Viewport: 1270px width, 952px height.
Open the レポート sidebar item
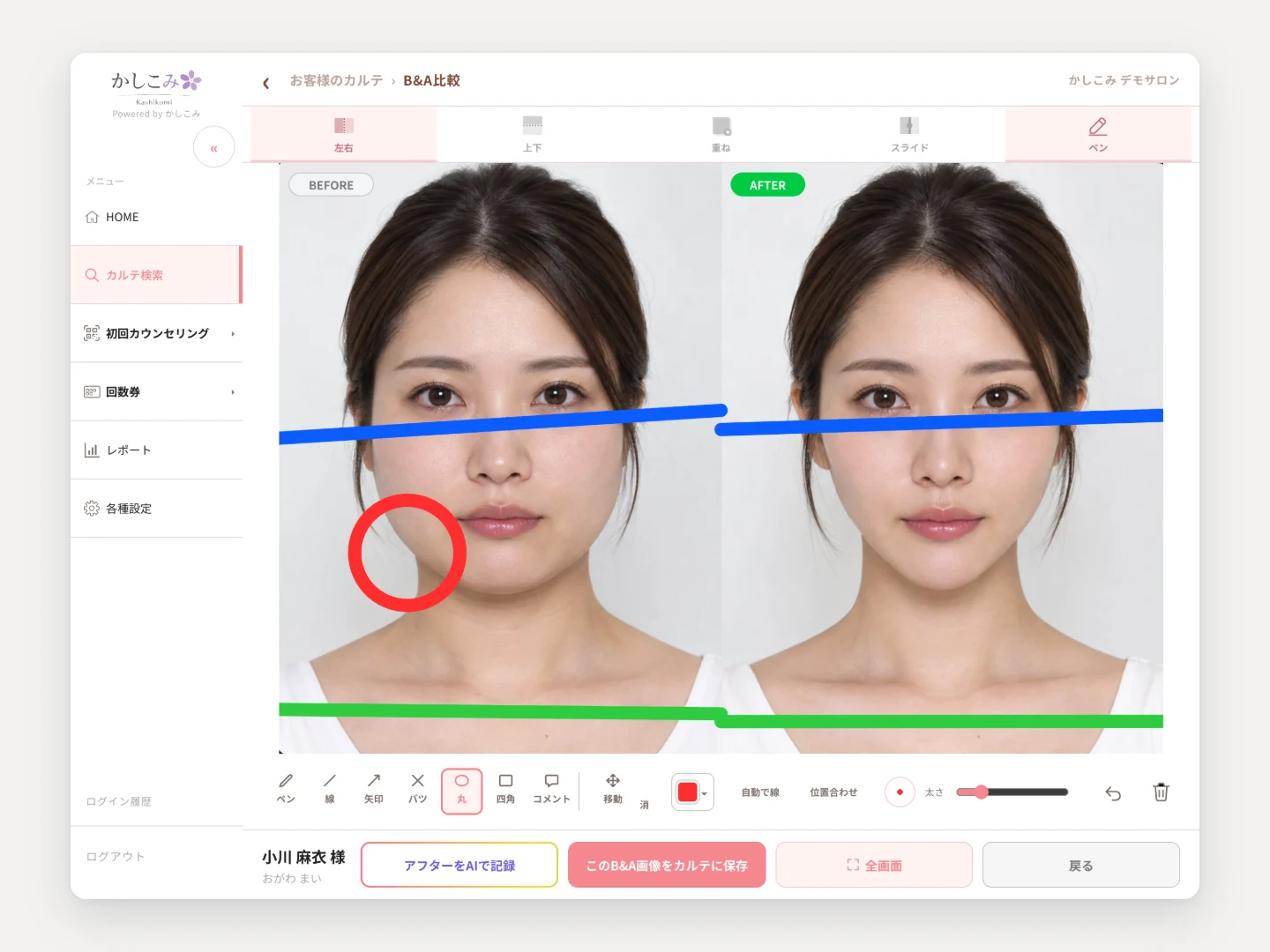[156, 450]
